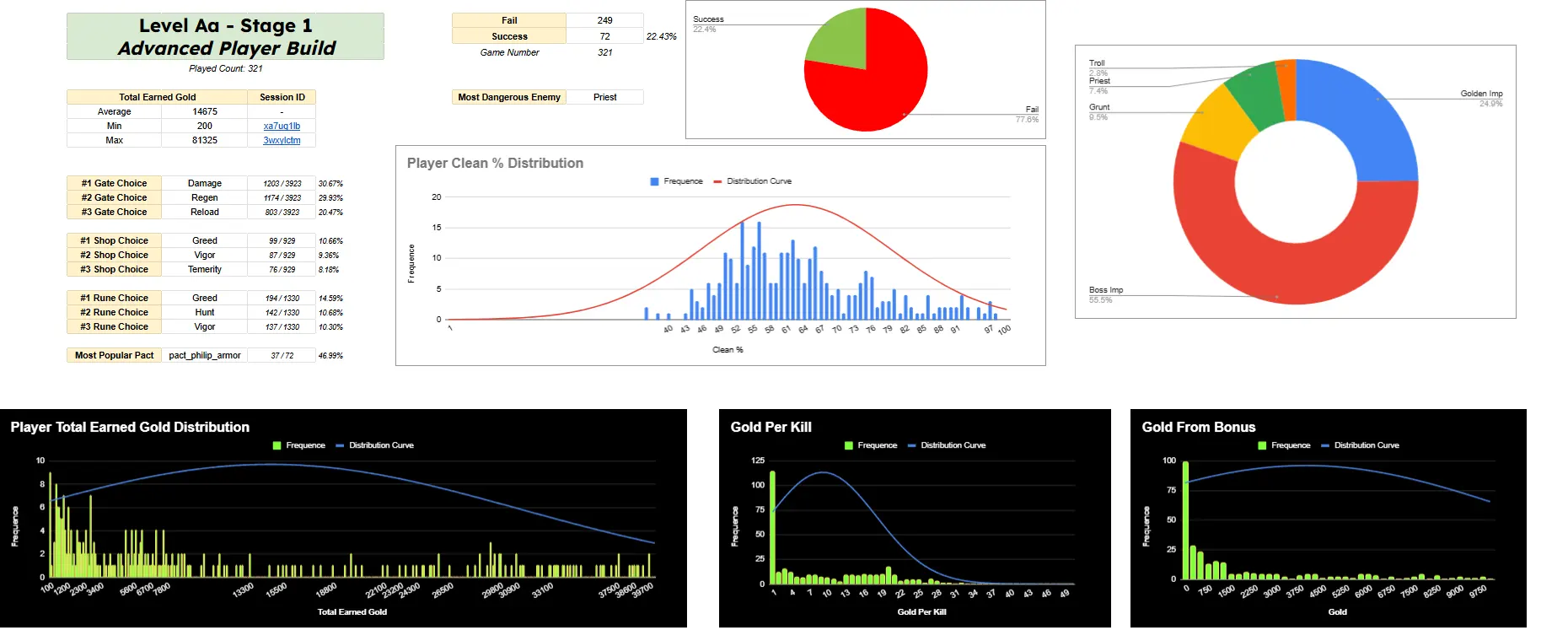
Task: Select the yellow Grunt donut segment
Action: [1218, 129]
